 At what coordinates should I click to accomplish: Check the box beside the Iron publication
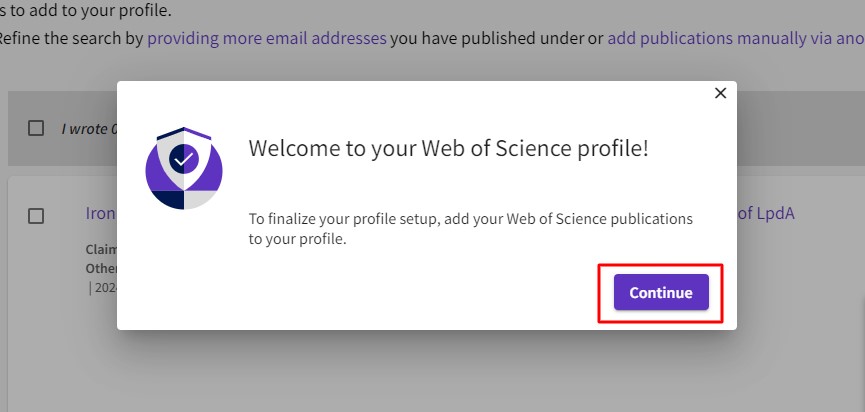pyautogui.click(x=36, y=215)
